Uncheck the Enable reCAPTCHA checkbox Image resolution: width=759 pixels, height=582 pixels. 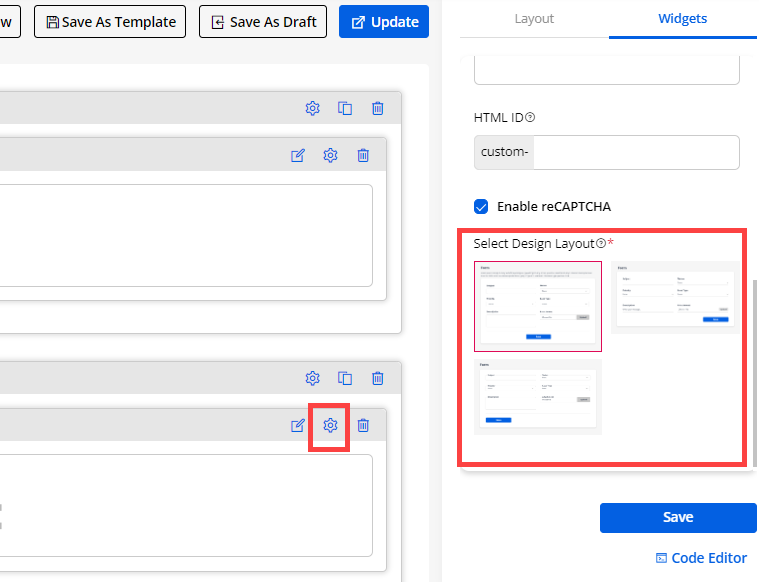[x=481, y=207]
